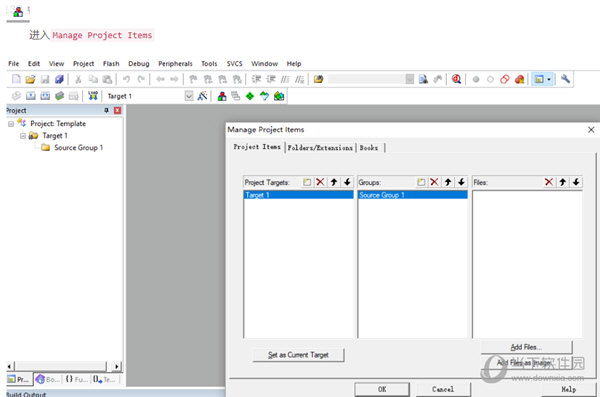Move file down in Files list
Viewport: 600px width, 397px height.
pyautogui.click(x=576, y=182)
